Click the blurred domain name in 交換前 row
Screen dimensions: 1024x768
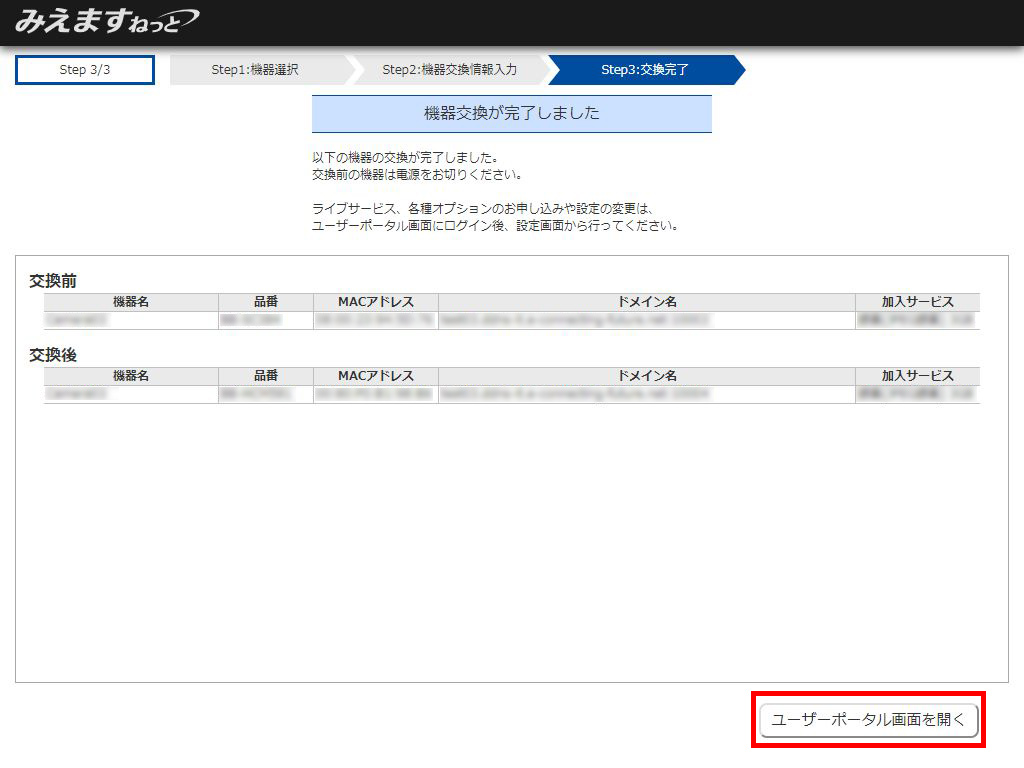click(574, 320)
